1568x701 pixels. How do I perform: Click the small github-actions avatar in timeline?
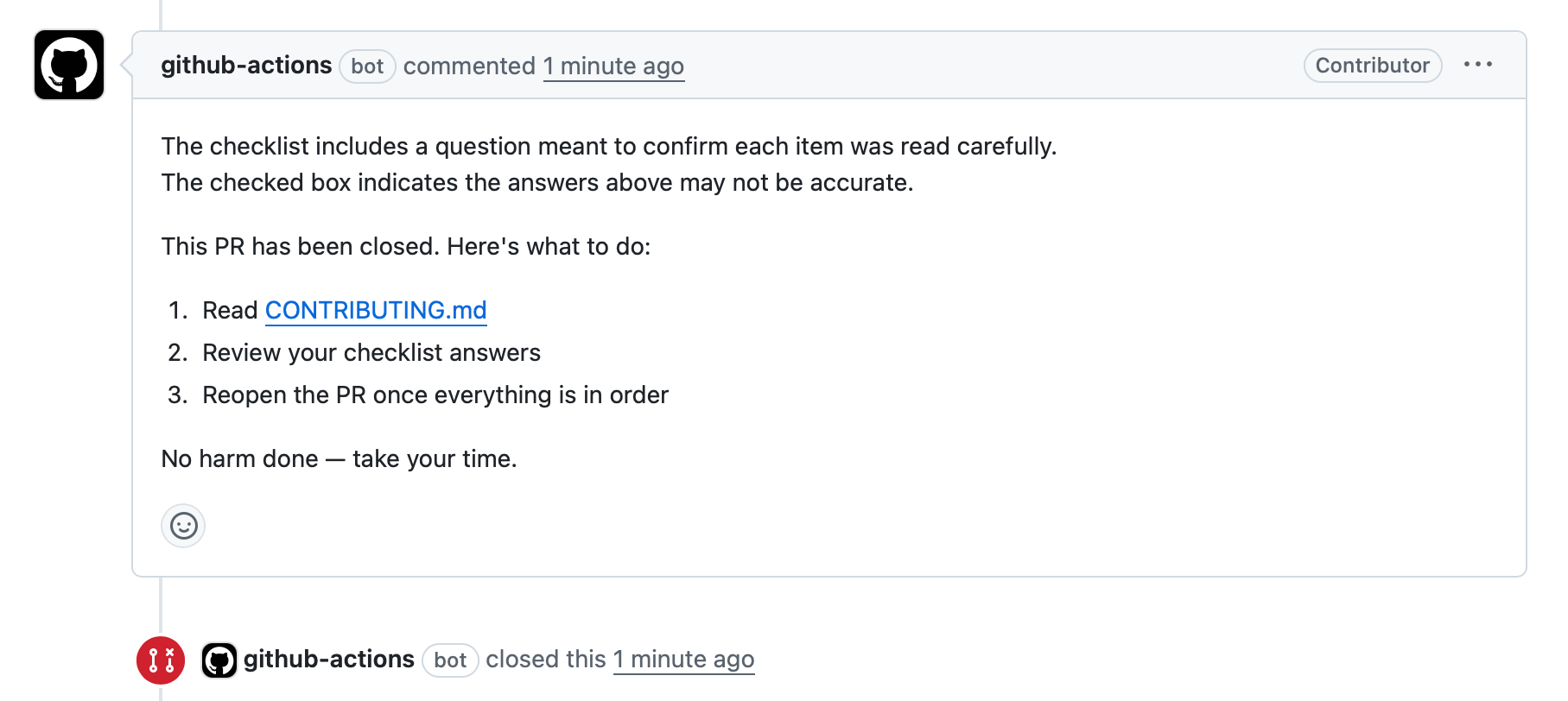click(x=219, y=659)
